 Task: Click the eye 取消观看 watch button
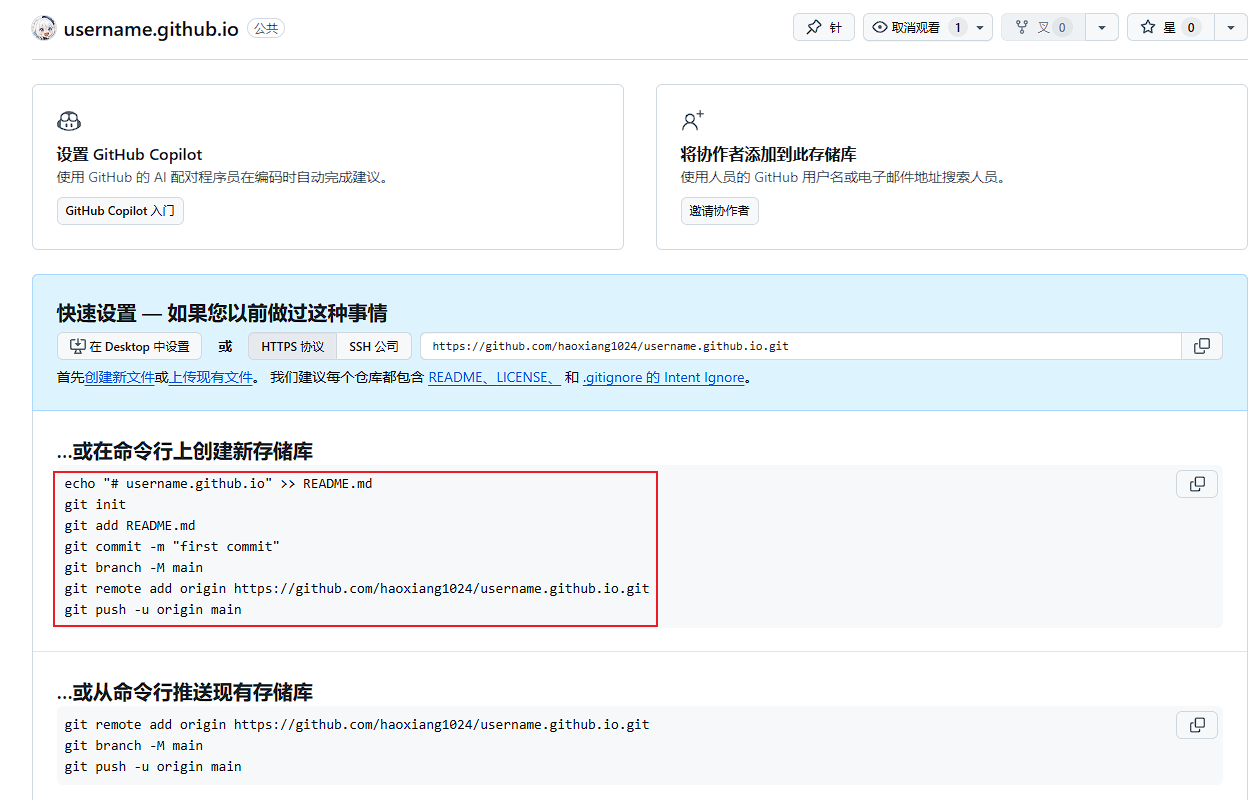click(x=916, y=27)
